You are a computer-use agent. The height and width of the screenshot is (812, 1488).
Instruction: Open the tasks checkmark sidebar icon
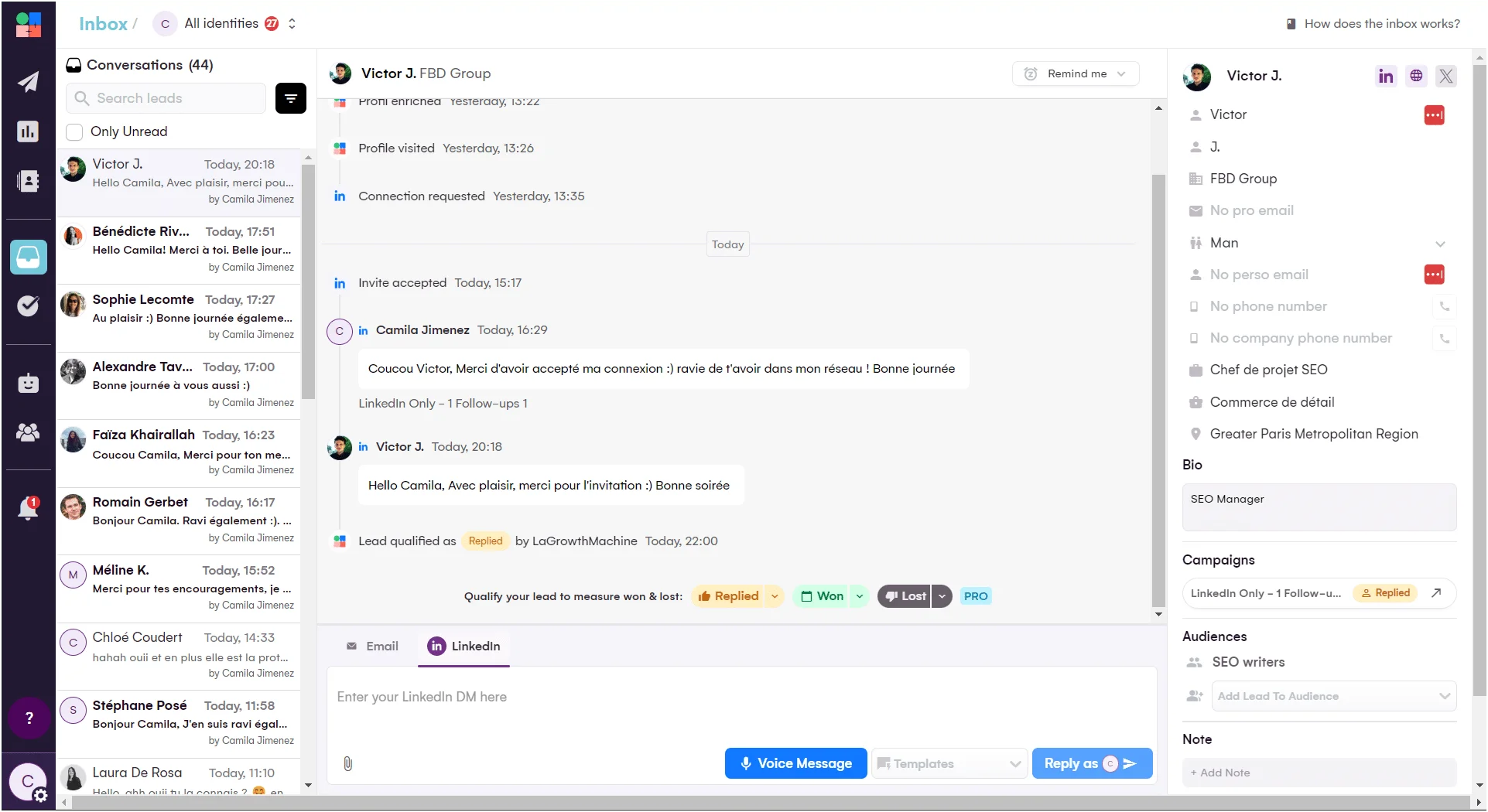[28, 306]
